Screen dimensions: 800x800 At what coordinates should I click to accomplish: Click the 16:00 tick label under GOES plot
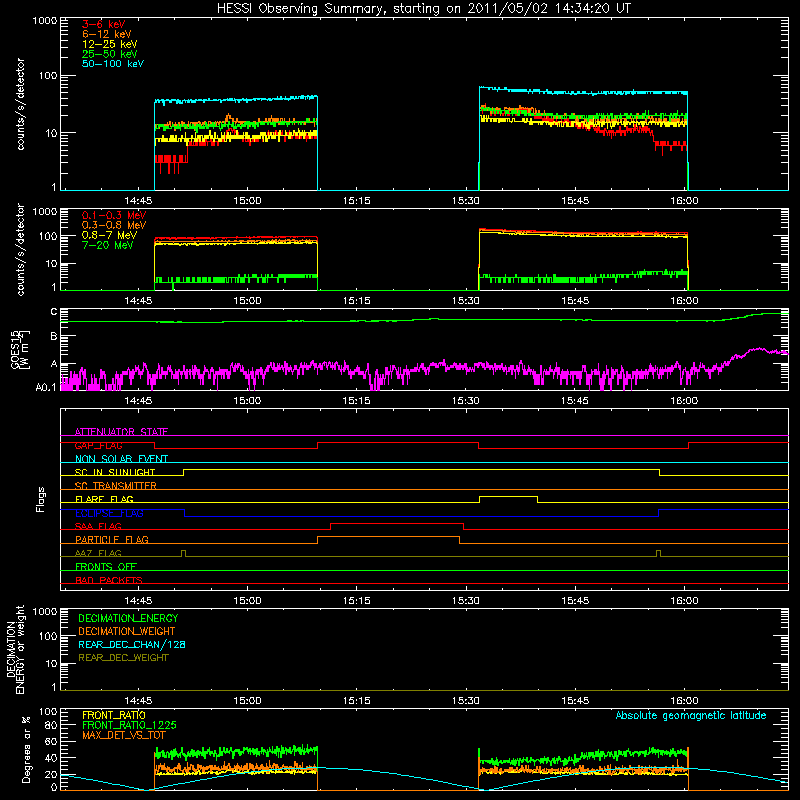point(684,401)
